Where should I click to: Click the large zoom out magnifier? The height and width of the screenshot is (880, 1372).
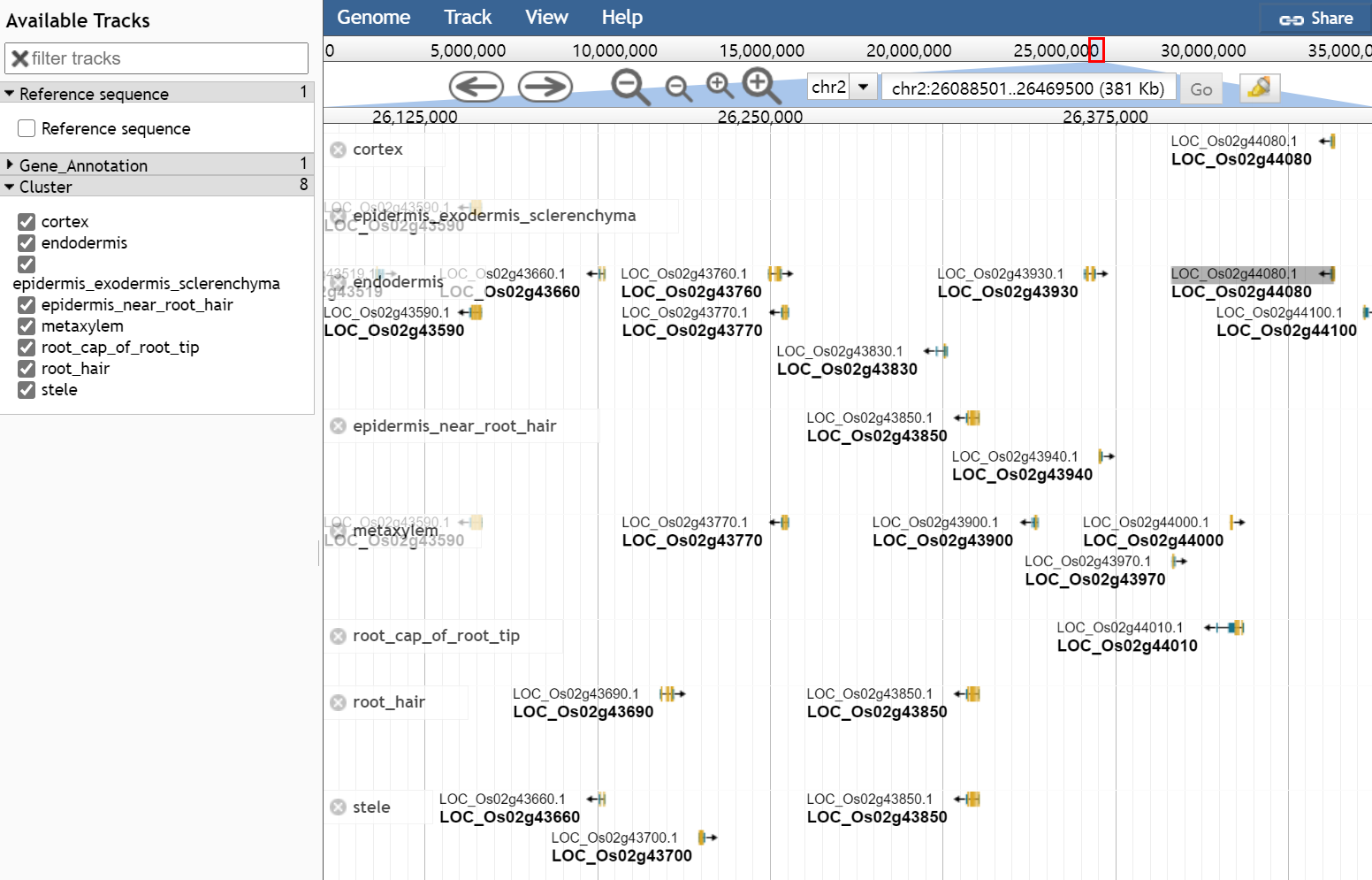point(631,88)
